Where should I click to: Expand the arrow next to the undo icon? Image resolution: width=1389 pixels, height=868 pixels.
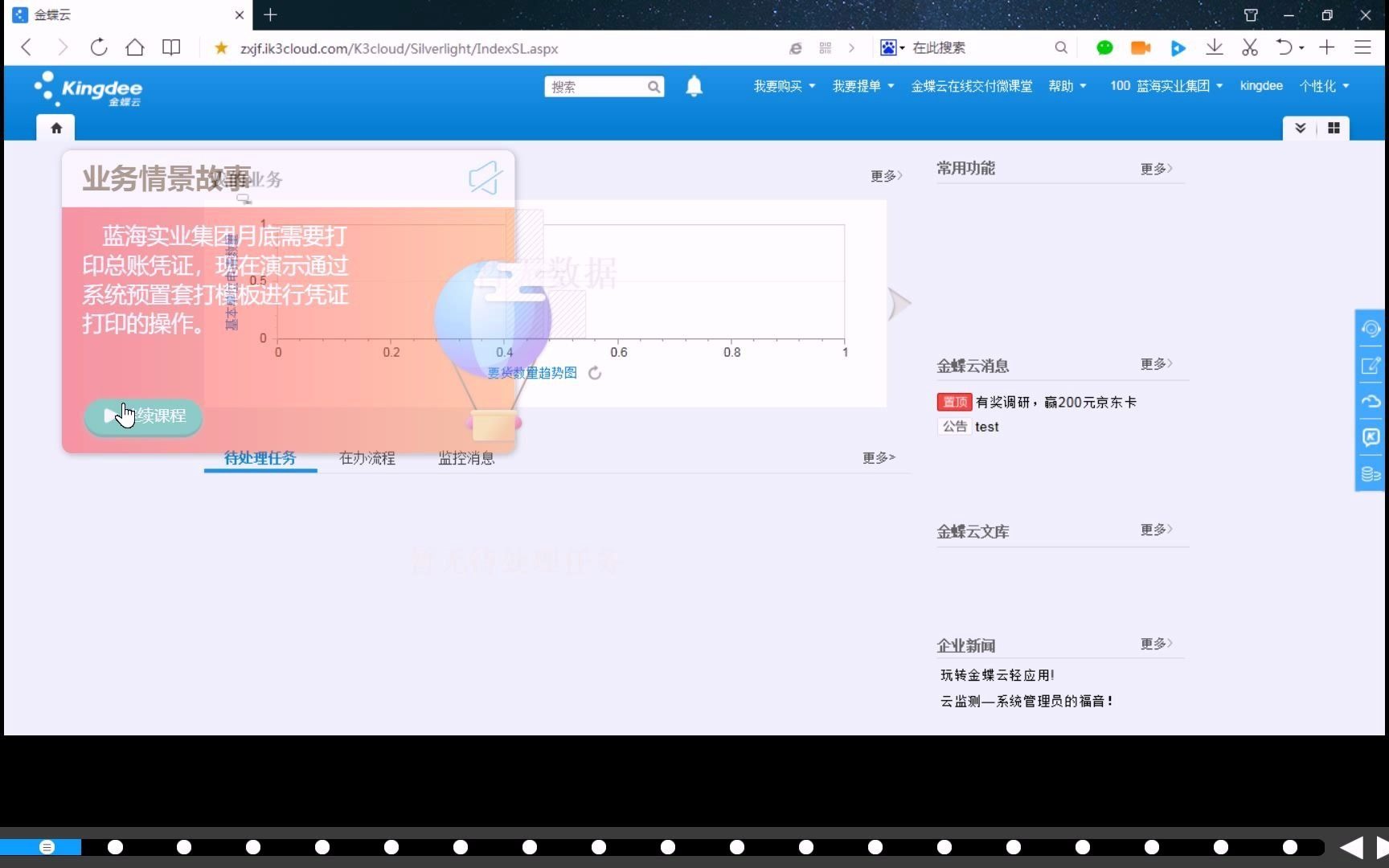tap(1301, 48)
